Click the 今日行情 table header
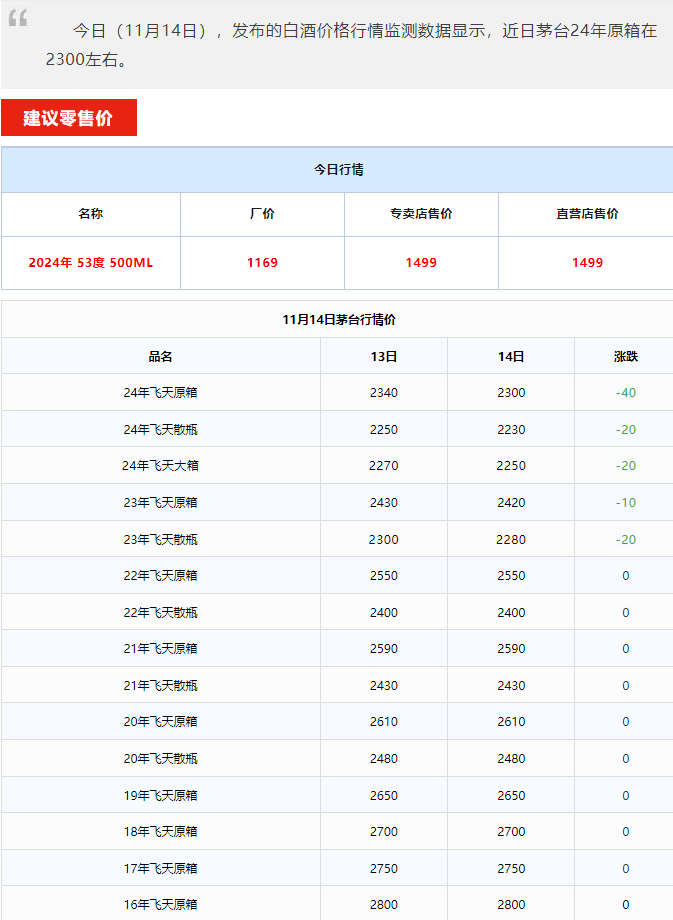Viewport: 673px width, 920px height. [x=338, y=170]
